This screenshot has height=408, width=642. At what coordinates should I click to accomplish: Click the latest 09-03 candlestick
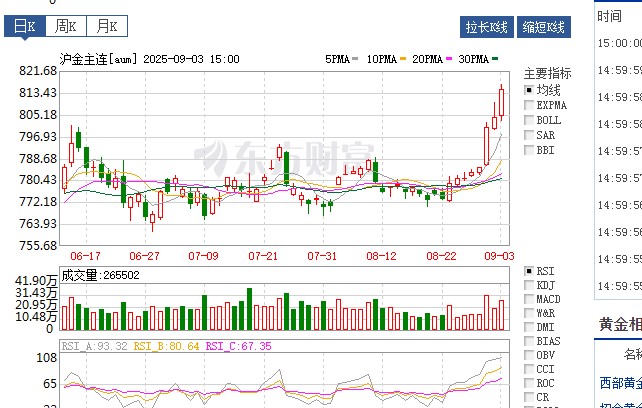[x=502, y=101]
